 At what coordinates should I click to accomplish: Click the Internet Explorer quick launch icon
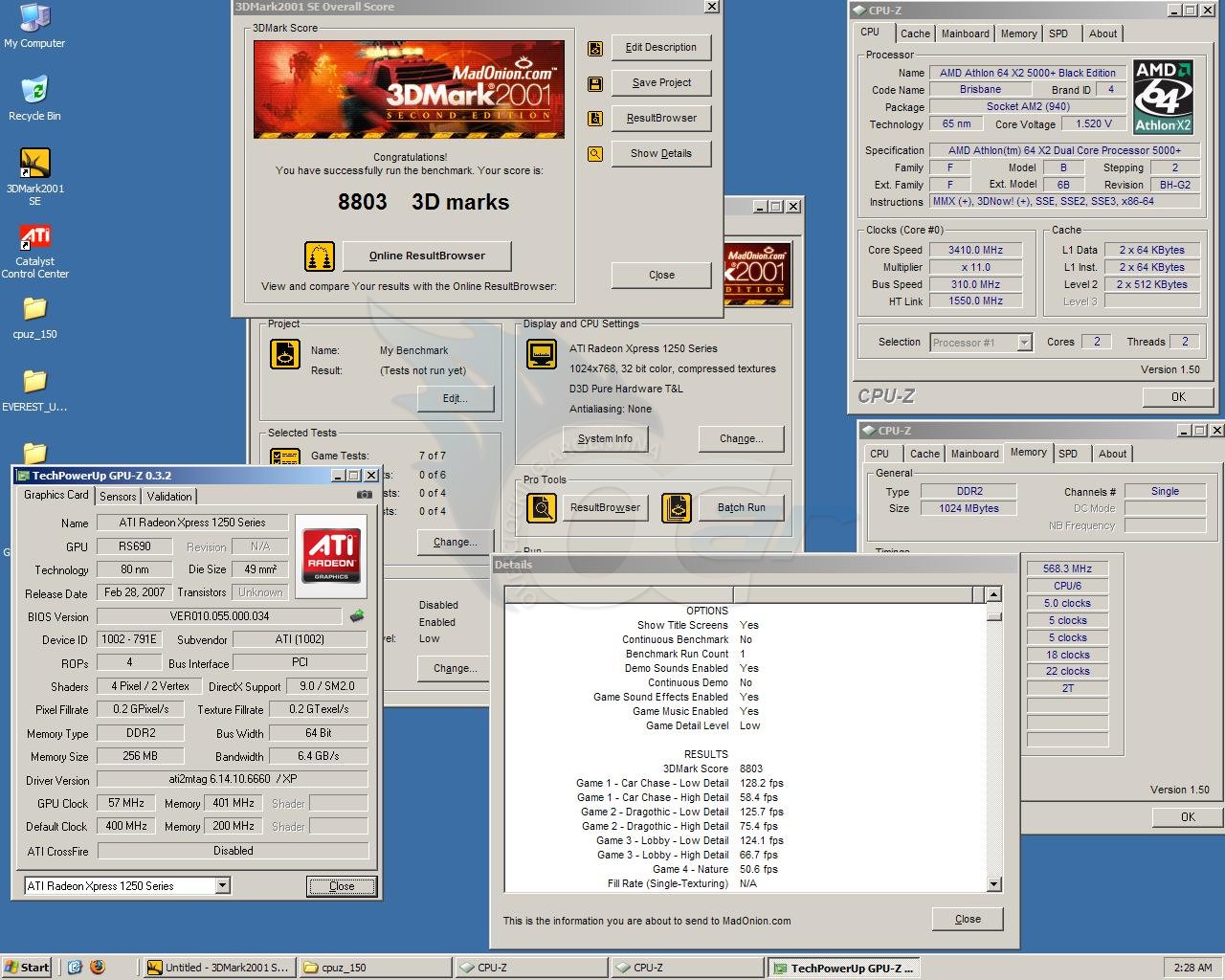[75, 968]
